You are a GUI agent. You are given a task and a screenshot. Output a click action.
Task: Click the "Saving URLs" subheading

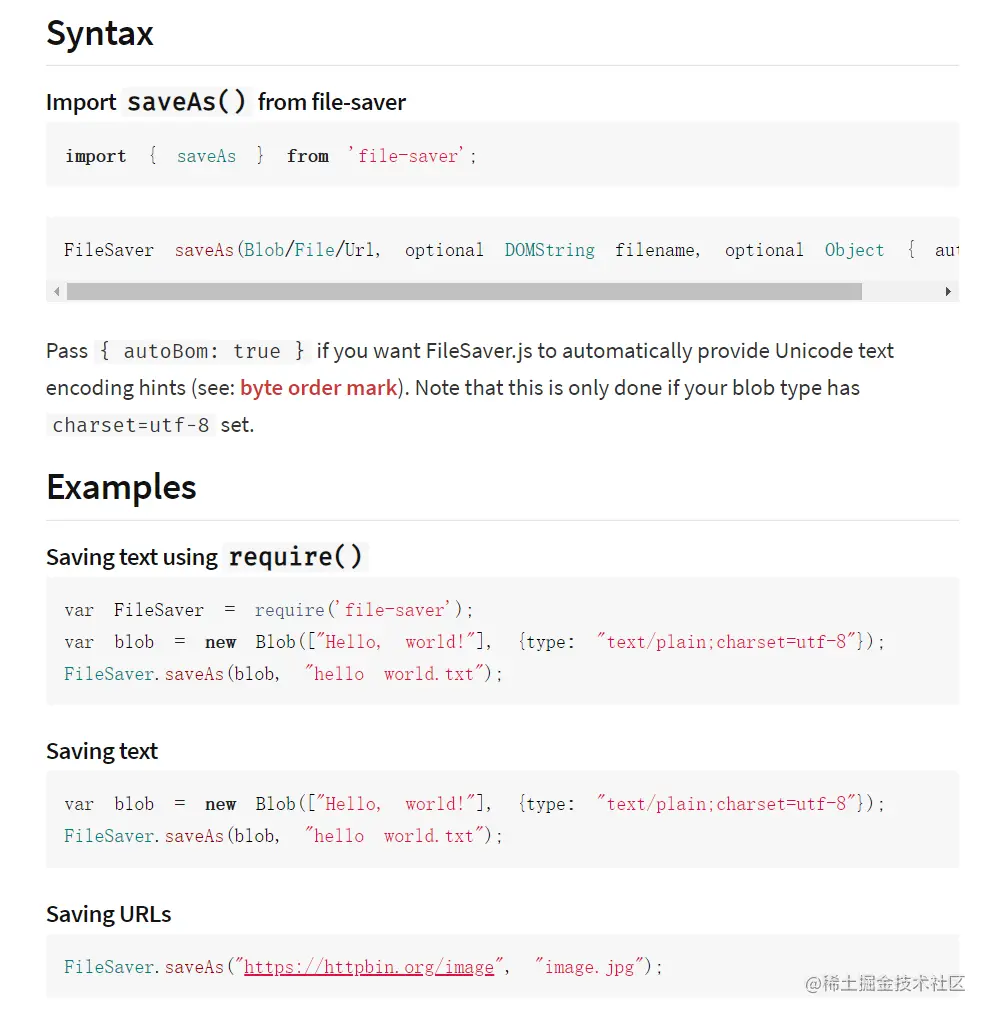coord(108,914)
